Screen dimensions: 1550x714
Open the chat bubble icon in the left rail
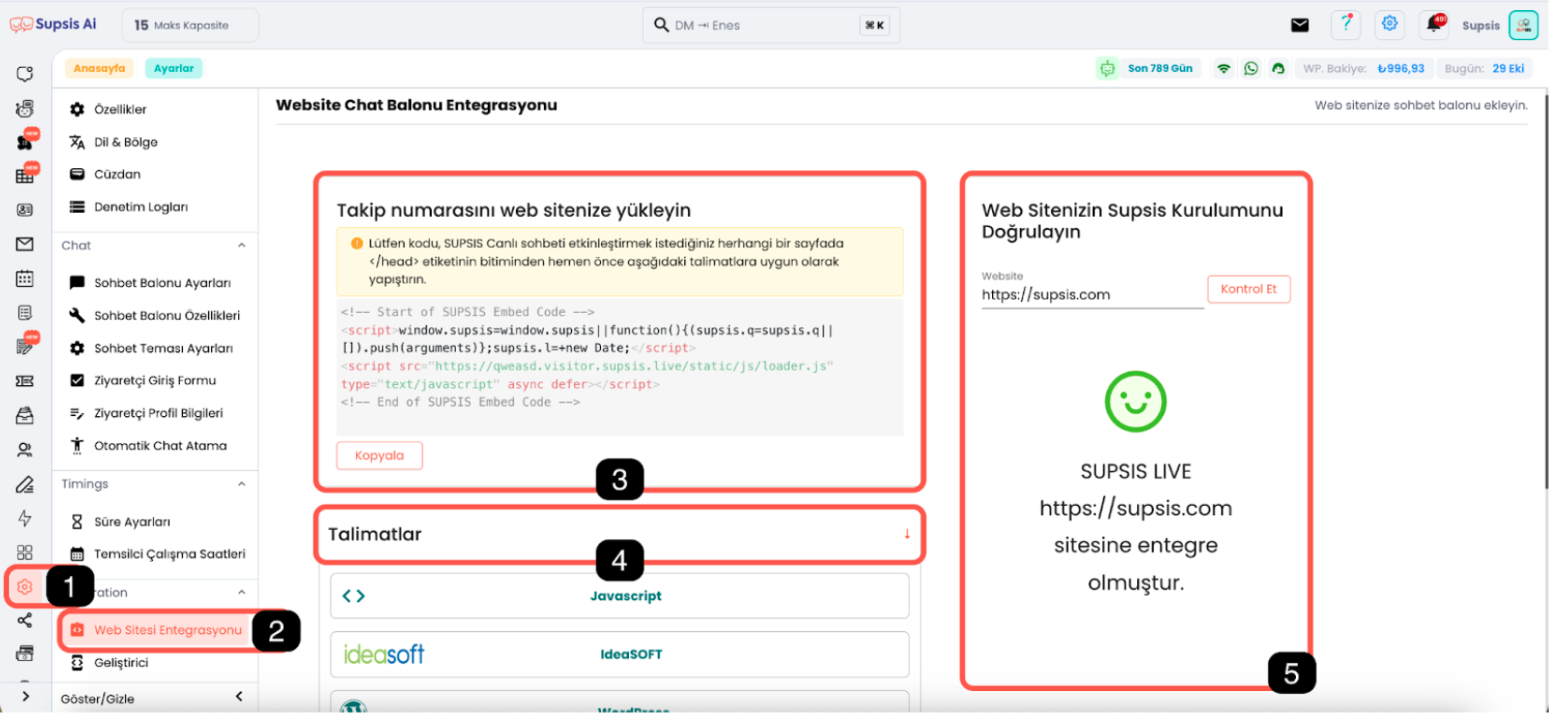coord(25,74)
